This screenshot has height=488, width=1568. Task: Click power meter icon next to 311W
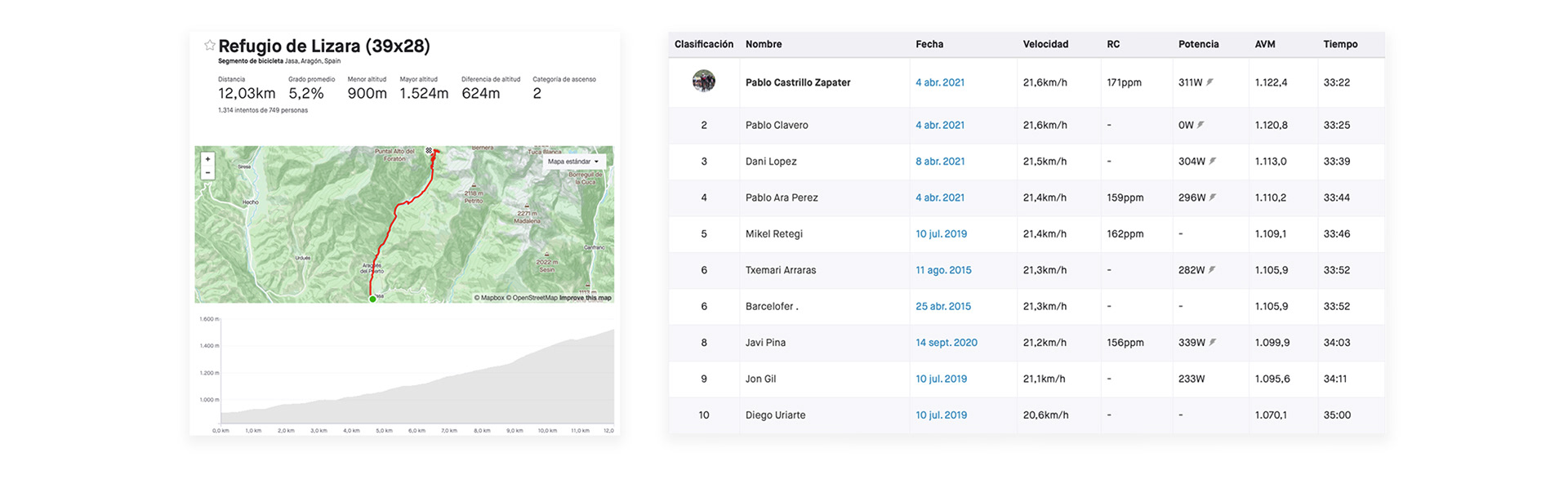(x=1210, y=82)
